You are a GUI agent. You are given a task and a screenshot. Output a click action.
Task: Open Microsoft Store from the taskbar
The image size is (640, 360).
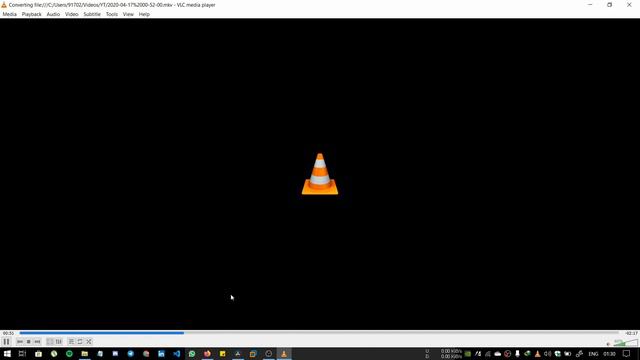coord(38,354)
